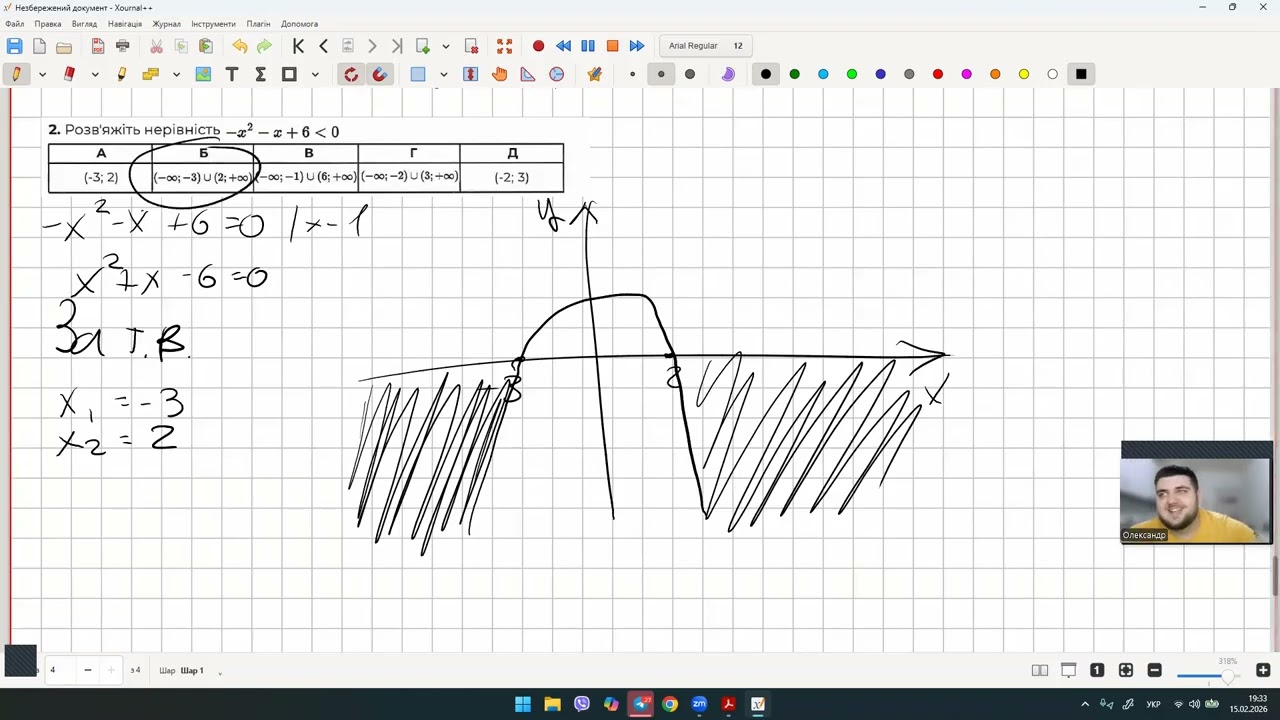Stop audio playback

coord(612,46)
